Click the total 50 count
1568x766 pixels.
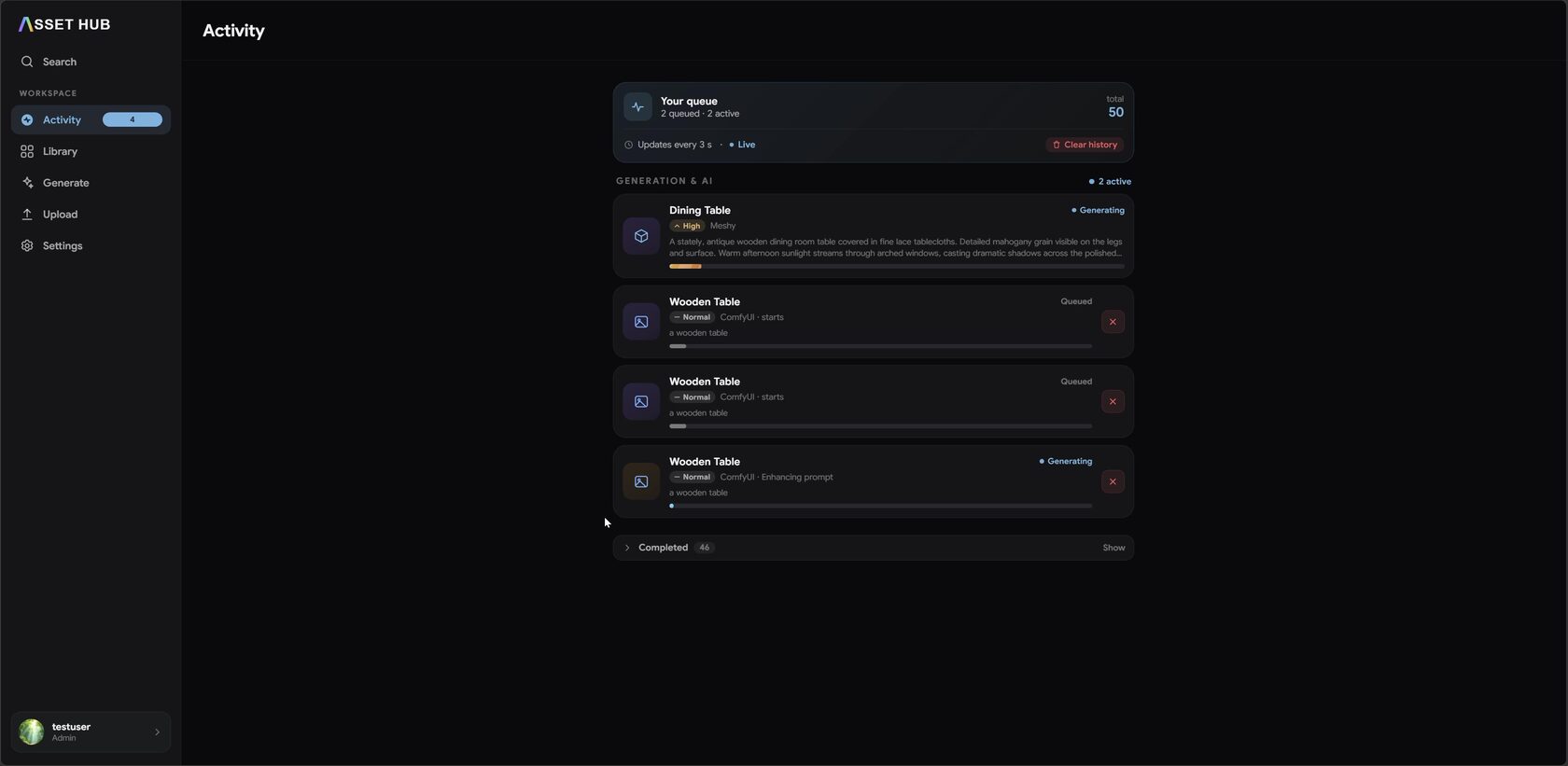click(x=1115, y=112)
